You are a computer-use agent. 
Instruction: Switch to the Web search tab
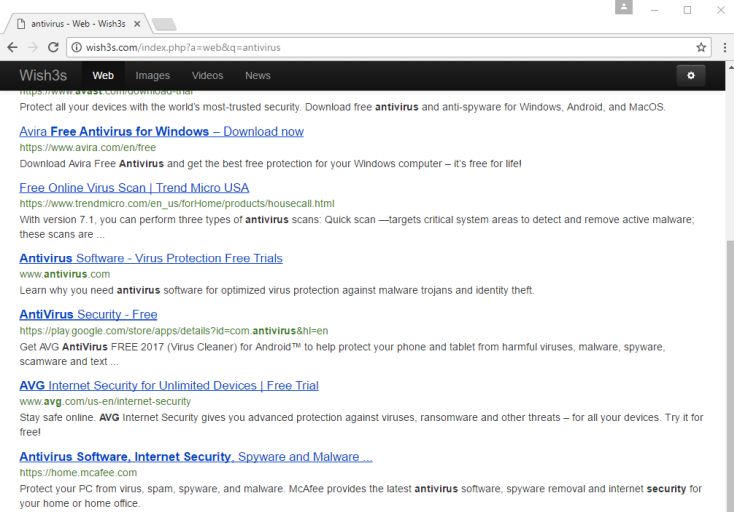(103, 75)
